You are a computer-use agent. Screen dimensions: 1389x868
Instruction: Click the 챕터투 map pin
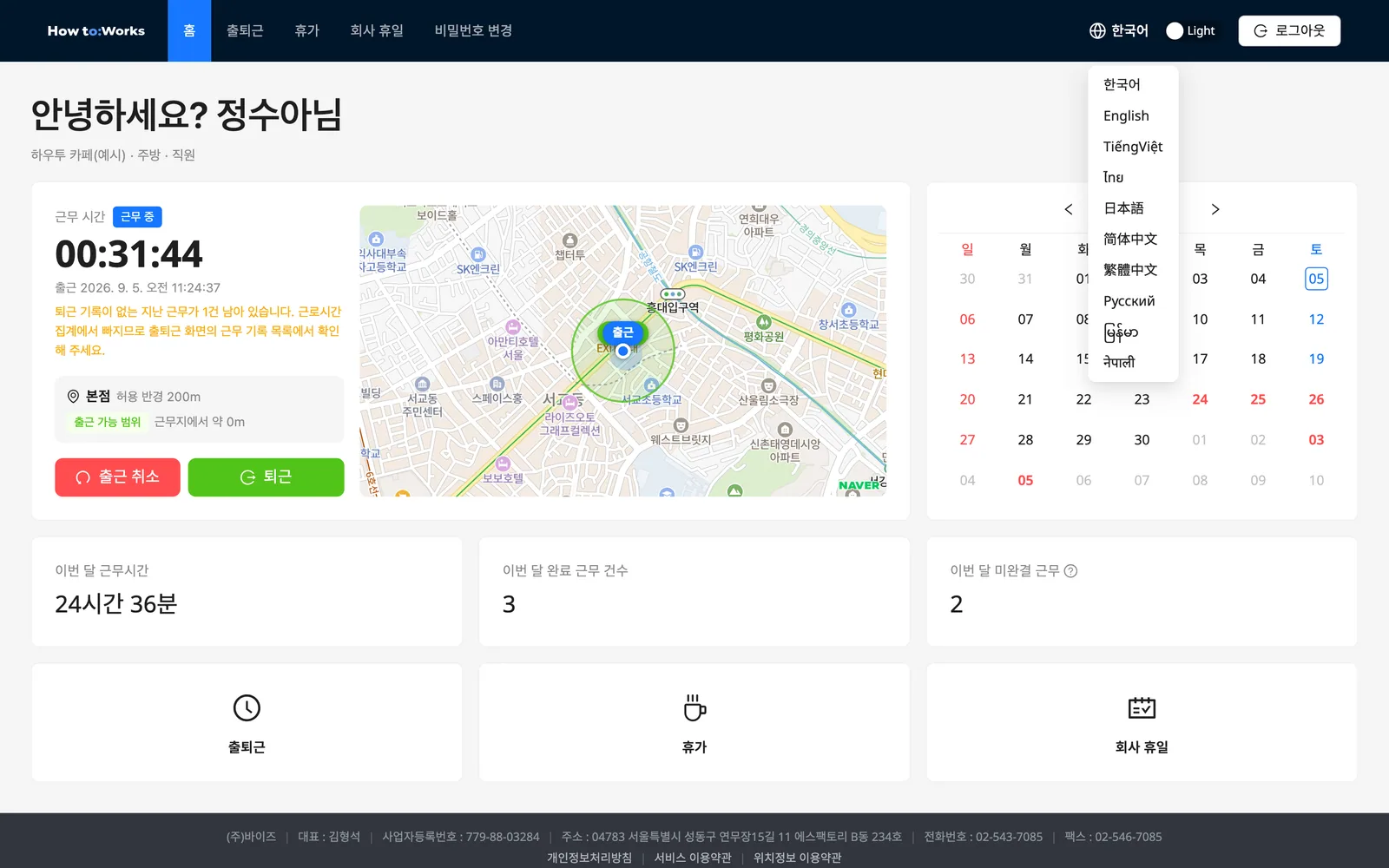click(569, 240)
